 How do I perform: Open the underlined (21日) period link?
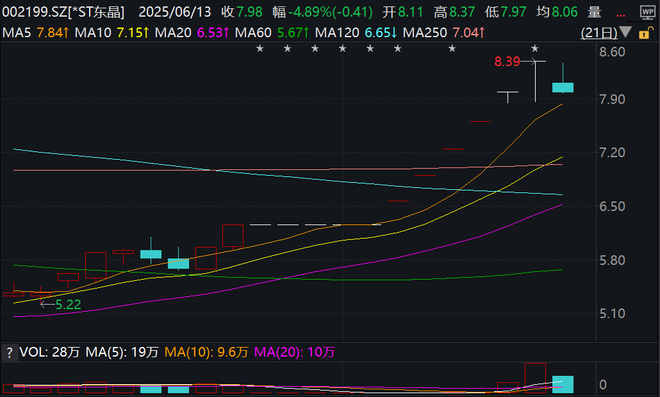click(599, 32)
